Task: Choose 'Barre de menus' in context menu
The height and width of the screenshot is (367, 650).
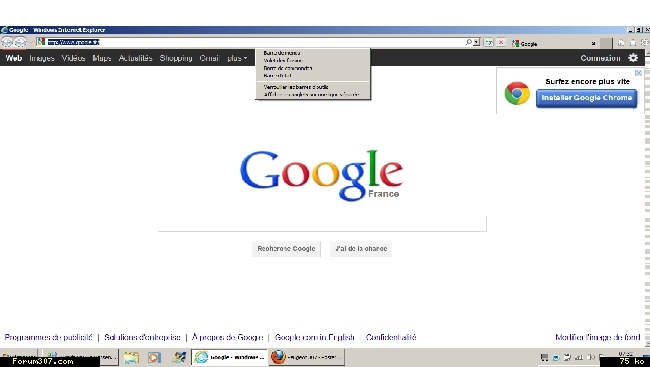Action: pyautogui.click(x=313, y=53)
